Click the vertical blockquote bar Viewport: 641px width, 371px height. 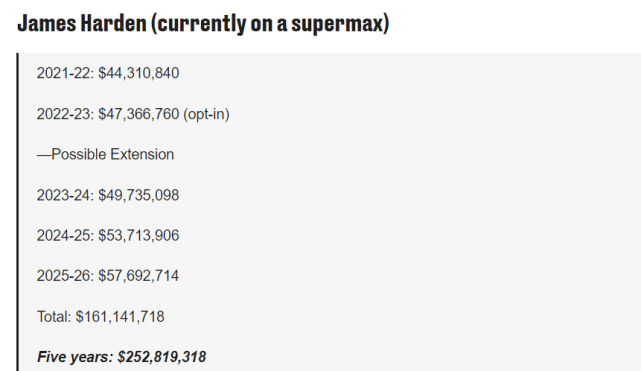point(18,212)
